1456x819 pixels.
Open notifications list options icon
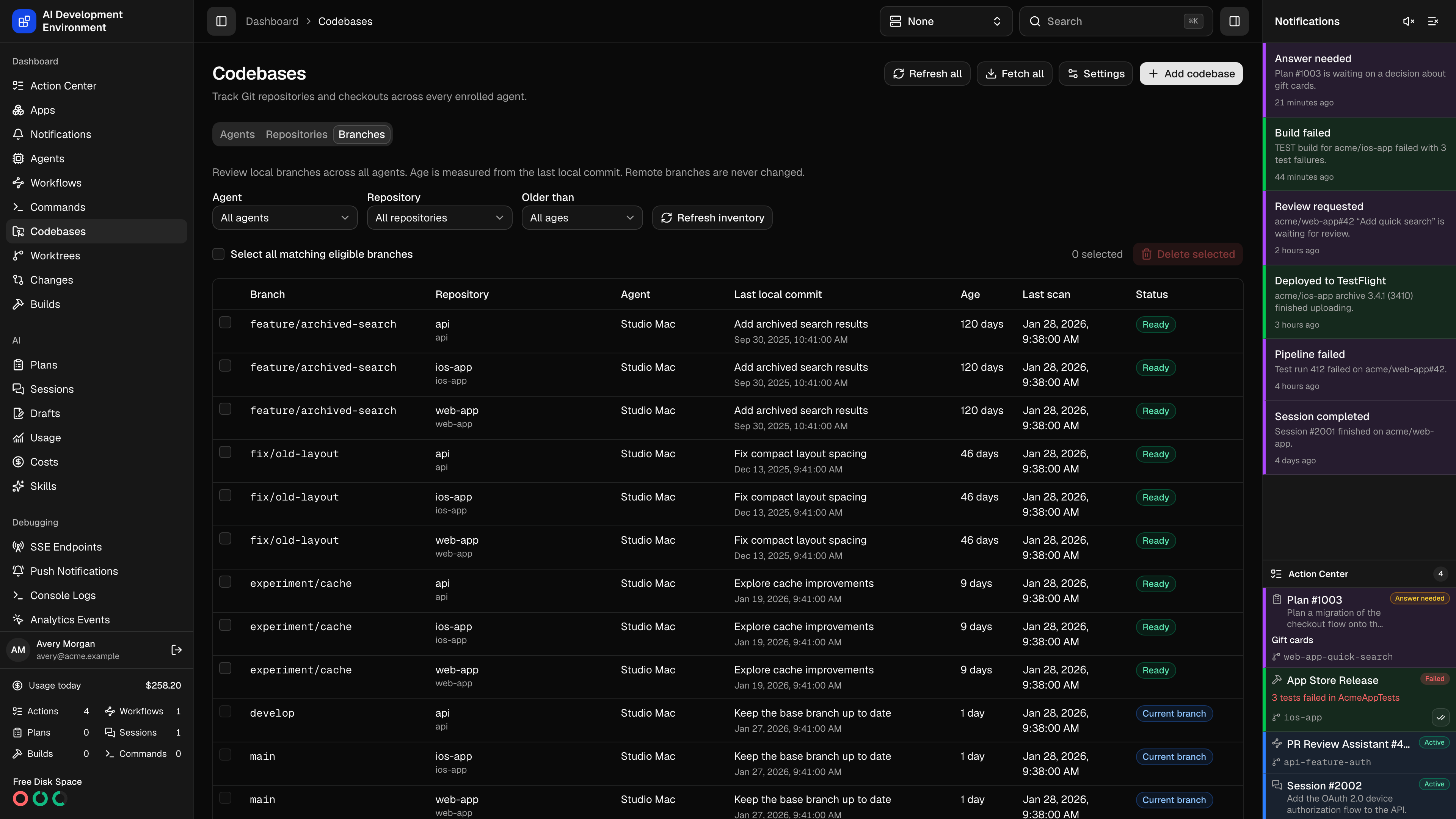tap(1433, 22)
